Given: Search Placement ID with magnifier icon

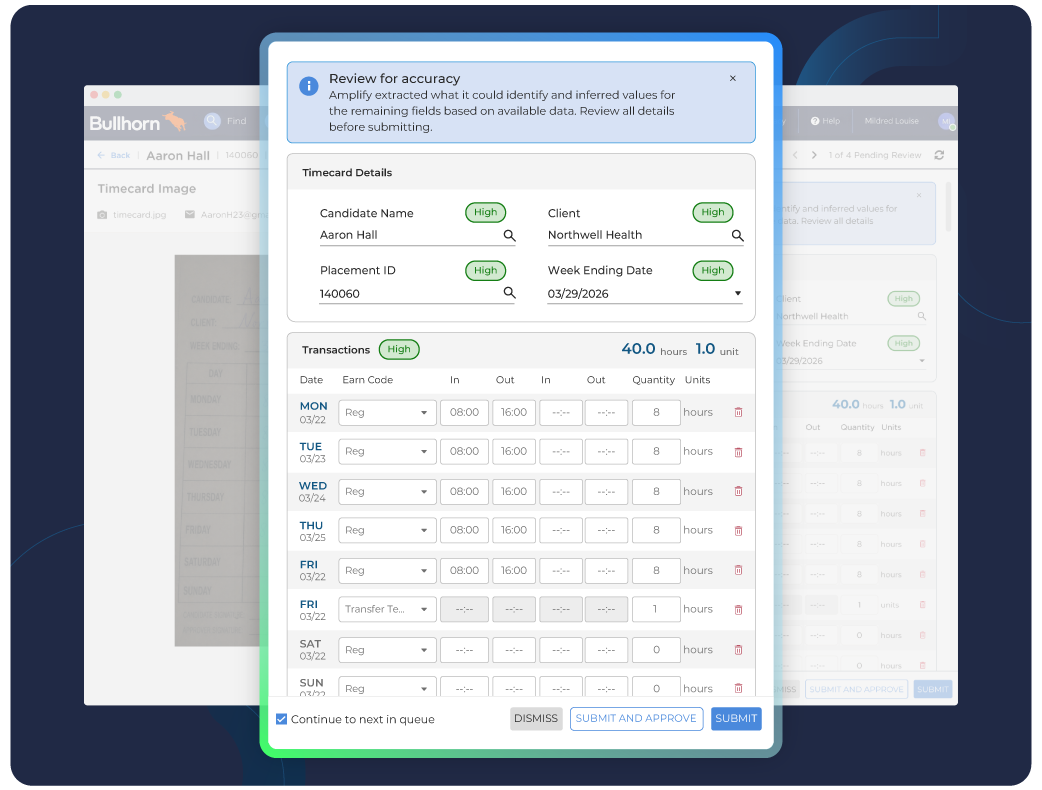Looking at the screenshot, I should tap(510, 292).
